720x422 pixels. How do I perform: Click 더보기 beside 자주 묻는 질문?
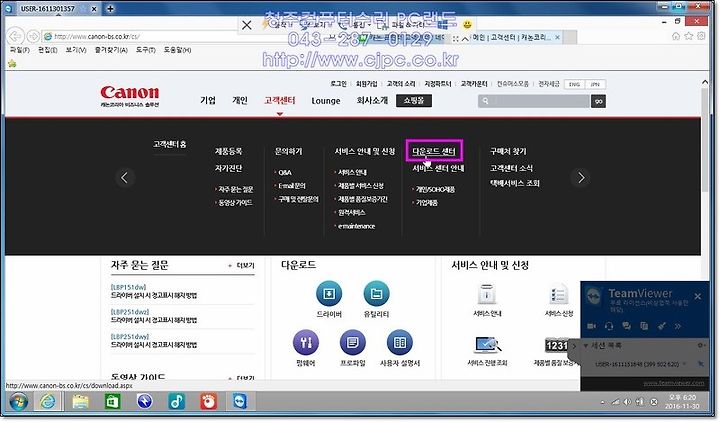(245, 265)
